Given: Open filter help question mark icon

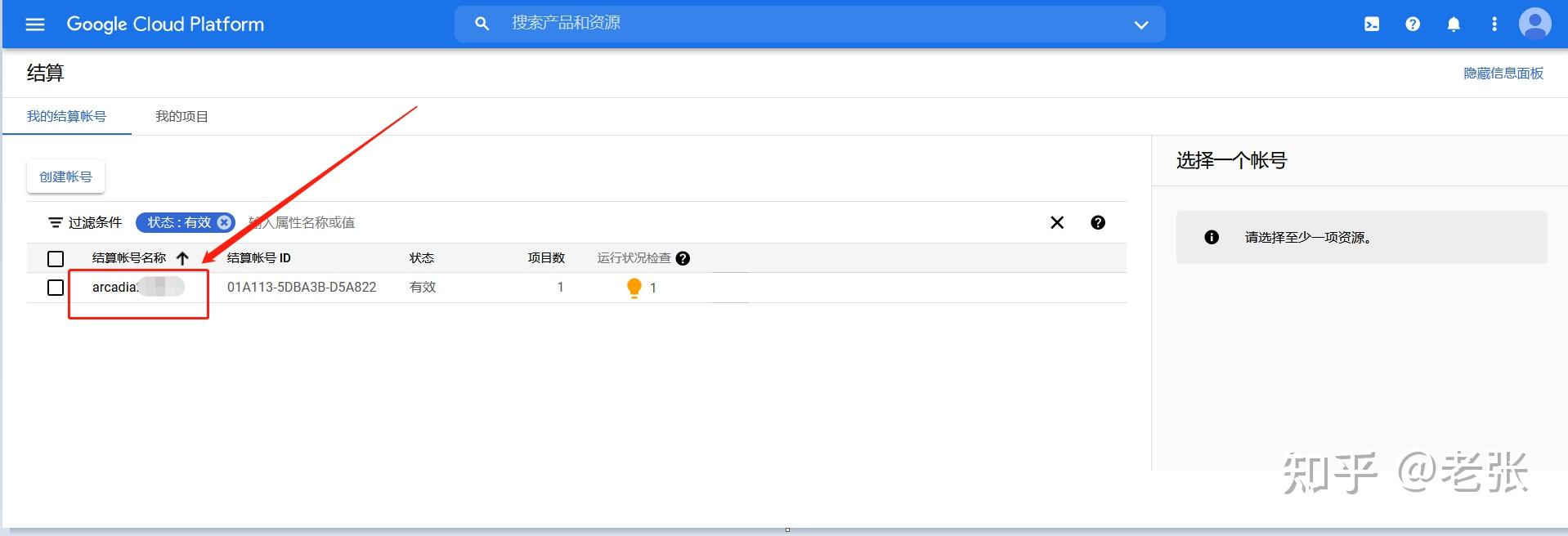Looking at the screenshot, I should pos(1098,222).
